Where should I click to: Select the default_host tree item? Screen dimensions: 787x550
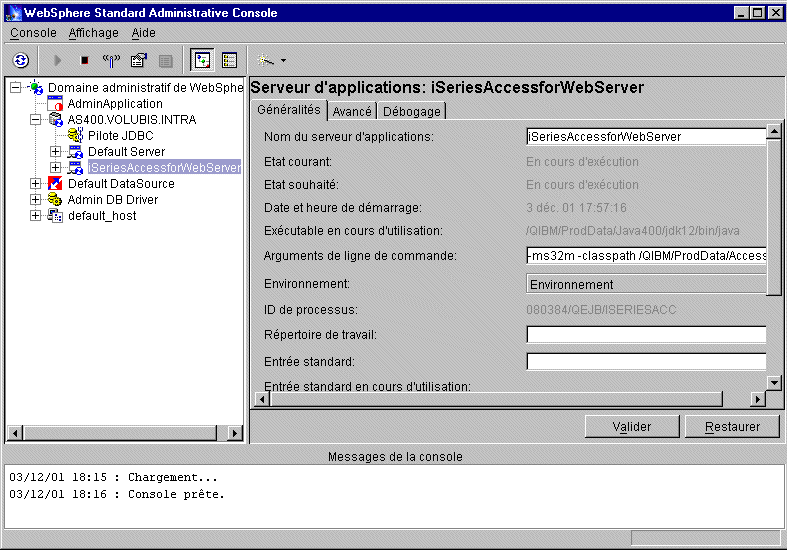pyautogui.click(x=102, y=216)
